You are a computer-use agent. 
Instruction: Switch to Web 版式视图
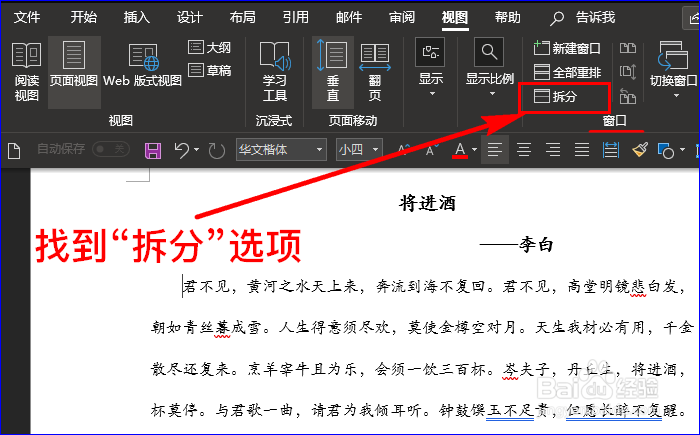point(142,66)
